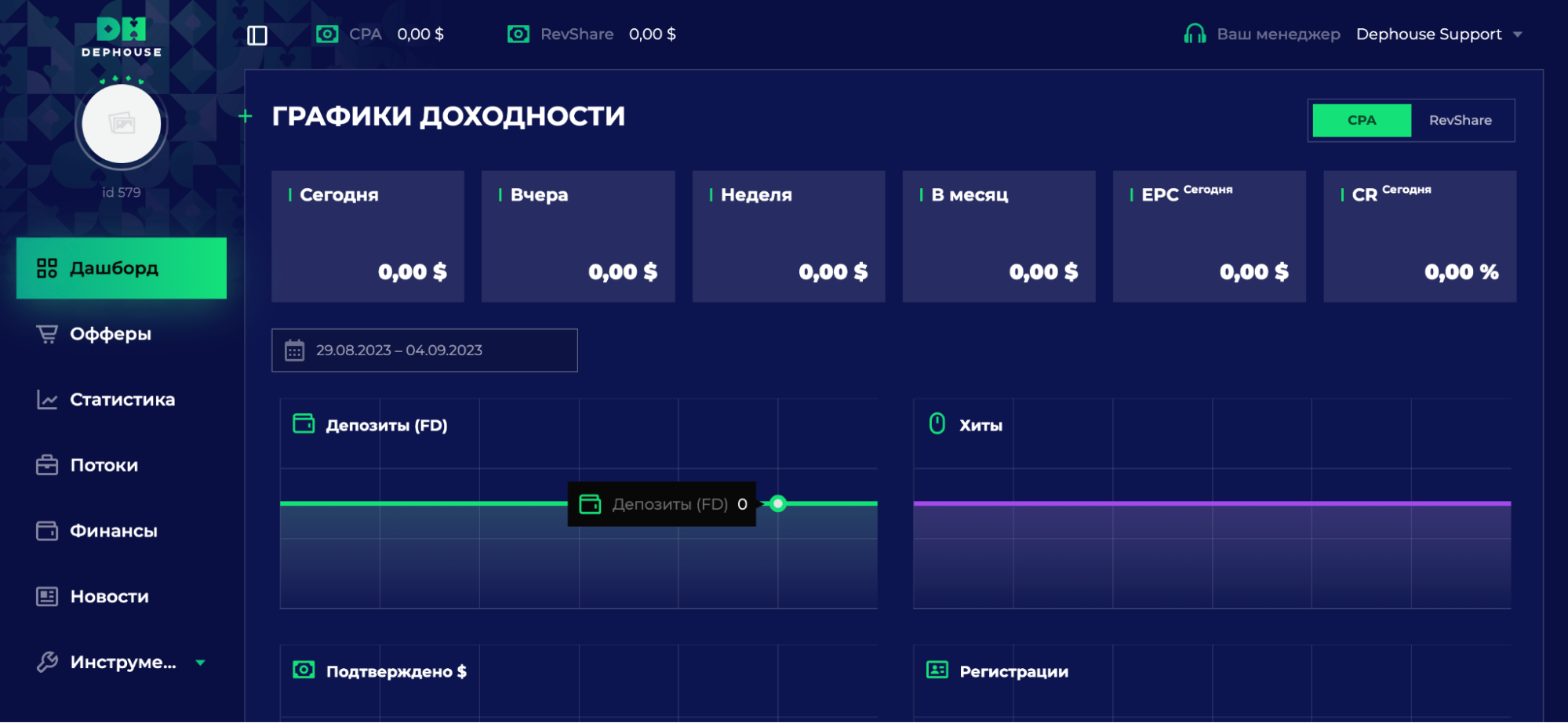Open the Финансы menu item
1568x723 pixels.
[x=122, y=531]
